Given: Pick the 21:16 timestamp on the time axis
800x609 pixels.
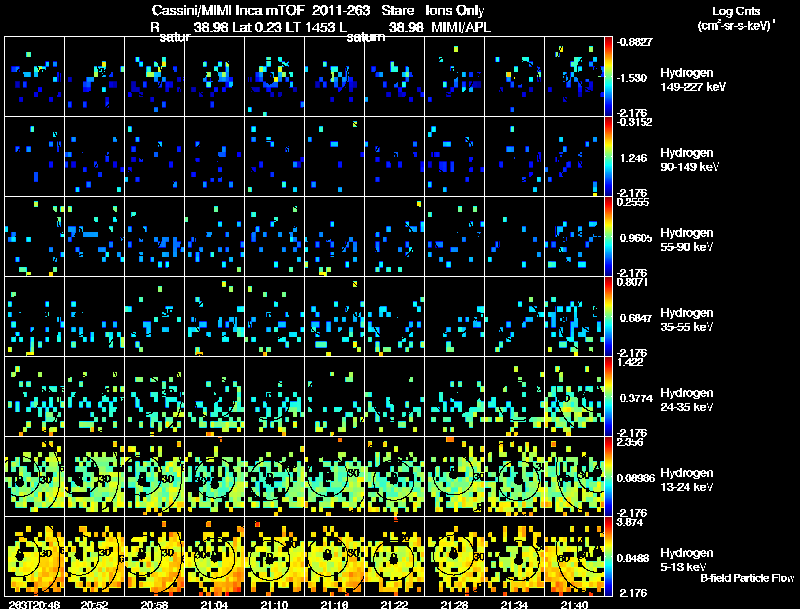Looking at the screenshot, I should pyautogui.click(x=335, y=604).
